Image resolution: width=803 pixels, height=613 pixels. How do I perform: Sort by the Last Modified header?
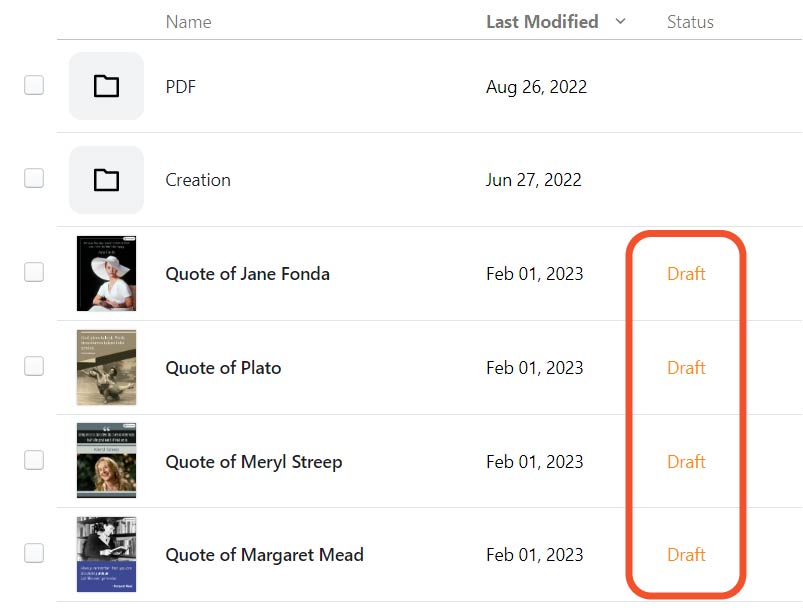tap(542, 22)
